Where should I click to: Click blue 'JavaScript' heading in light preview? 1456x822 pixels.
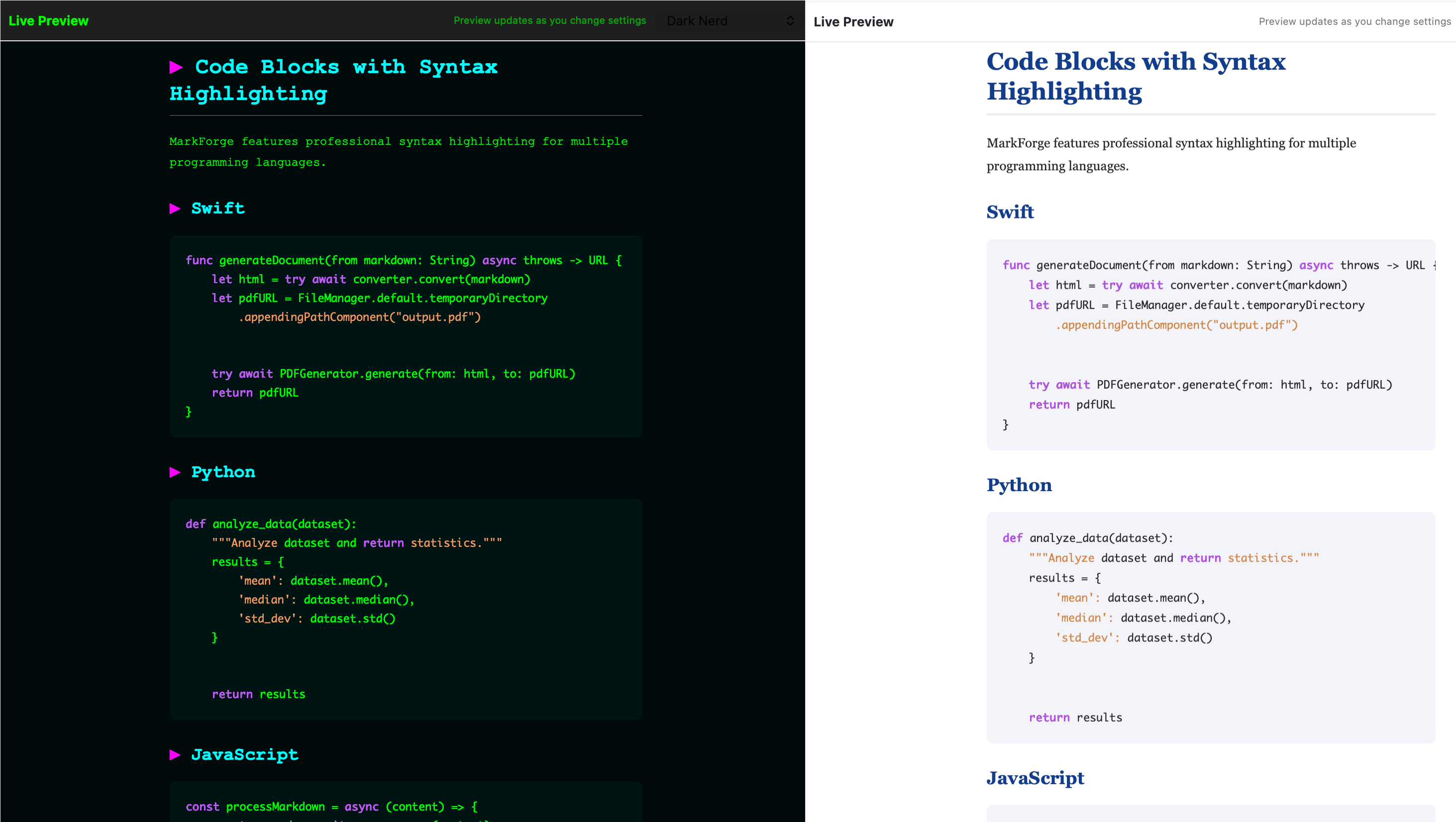point(1036,778)
